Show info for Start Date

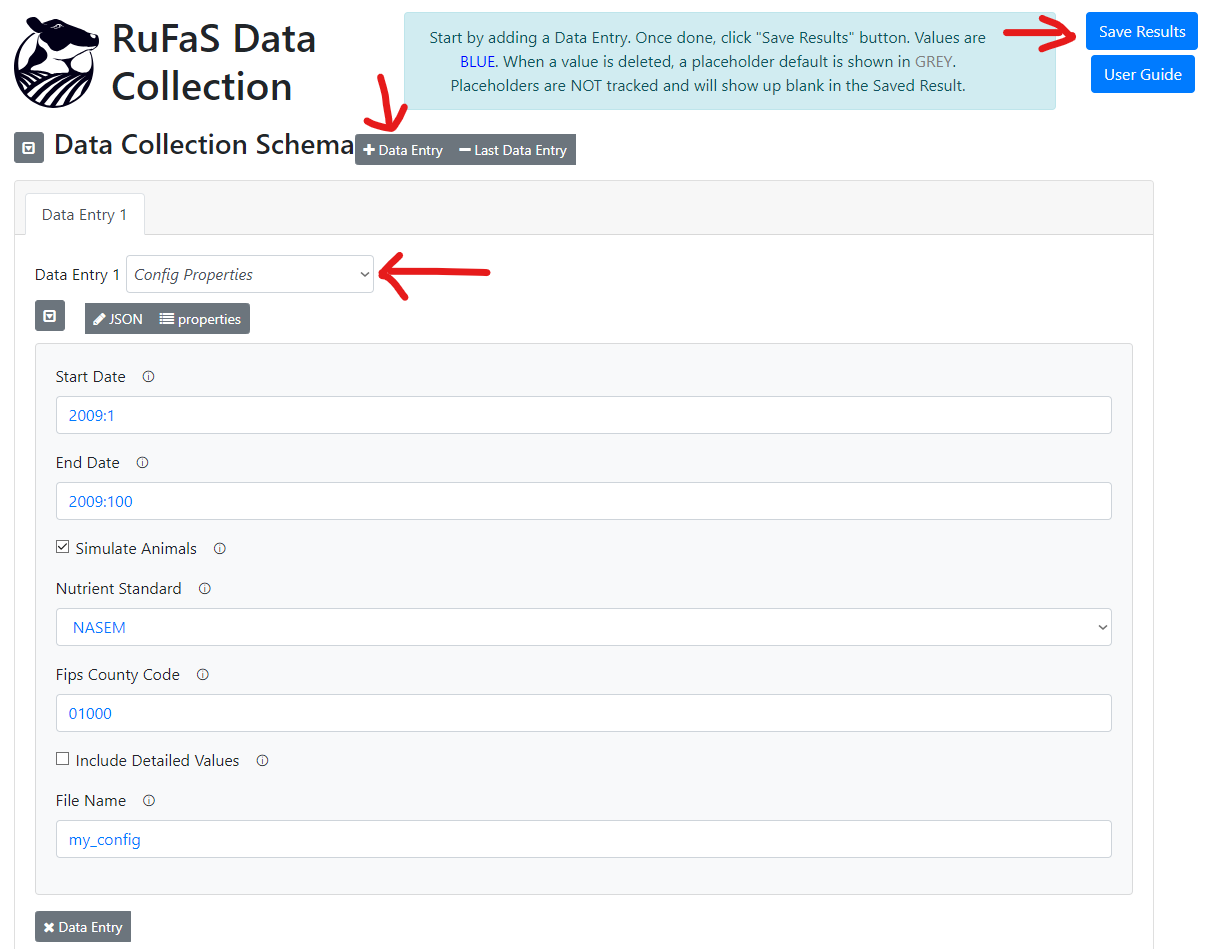(148, 377)
